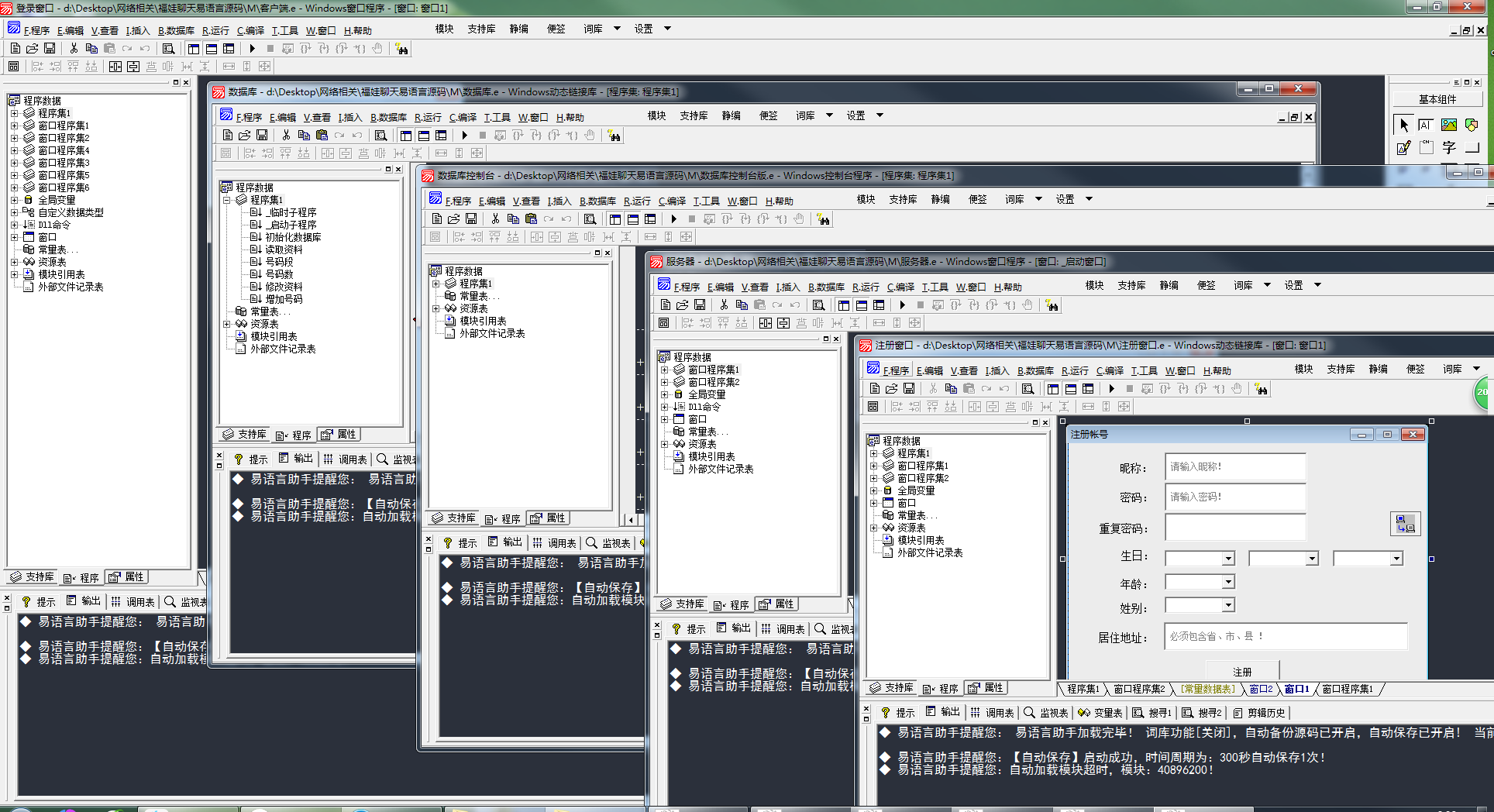Click Save icon in 登录窗口 toolbar
Screen dimensions: 1494x812
pos(50,49)
